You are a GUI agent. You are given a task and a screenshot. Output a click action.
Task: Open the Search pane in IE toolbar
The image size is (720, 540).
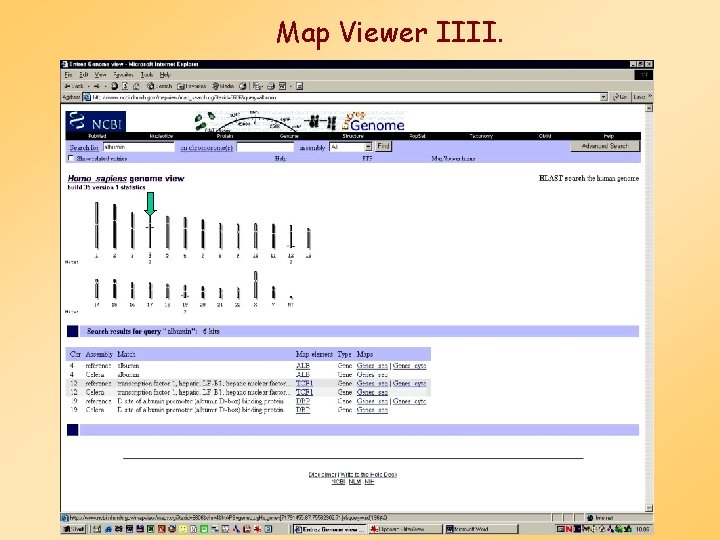pos(159,86)
